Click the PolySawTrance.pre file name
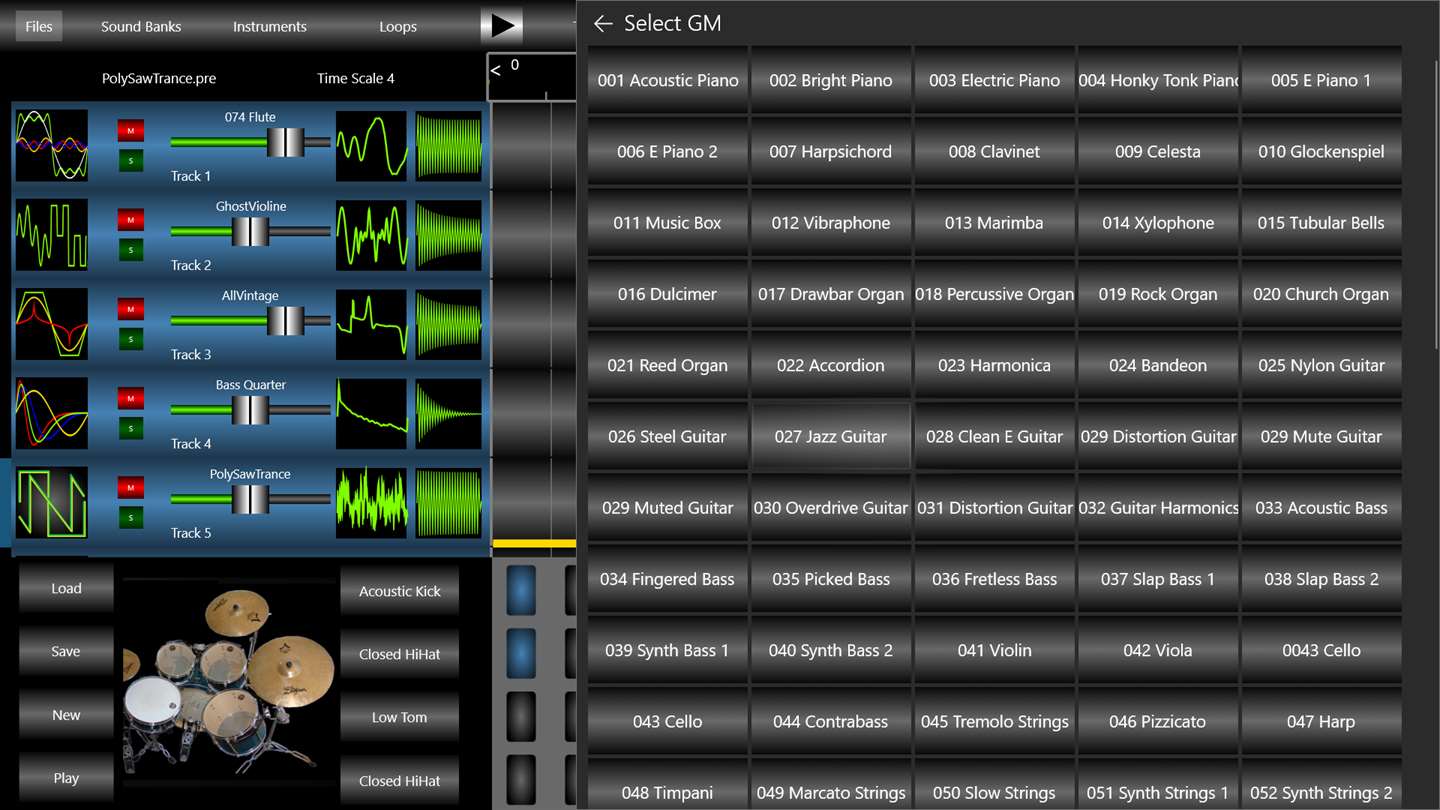The height and width of the screenshot is (810, 1440). pyautogui.click(x=159, y=78)
